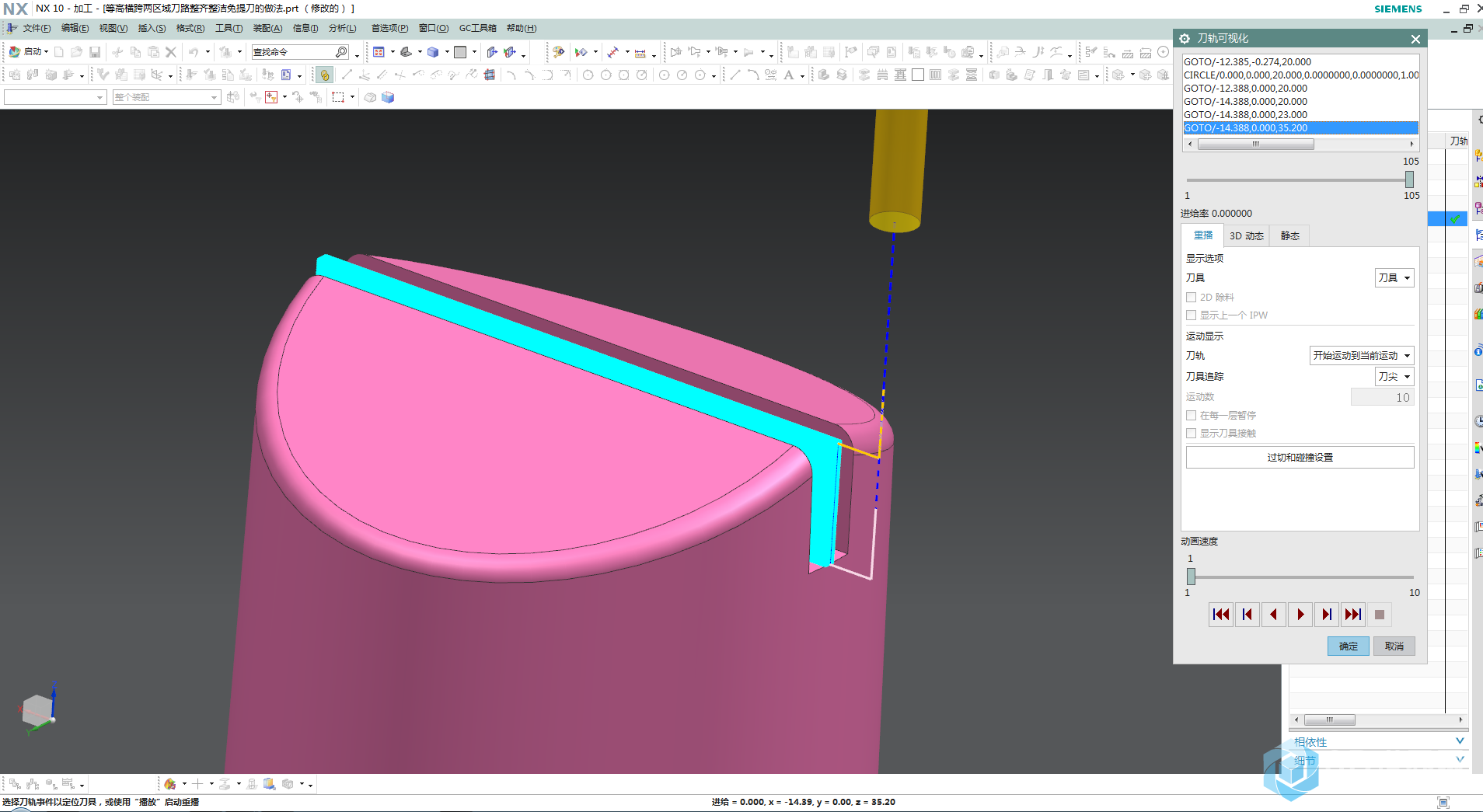Screen dimensions: 1483x812
Task: Click the dashed rectangle selection icon
Action: tap(338, 97)
